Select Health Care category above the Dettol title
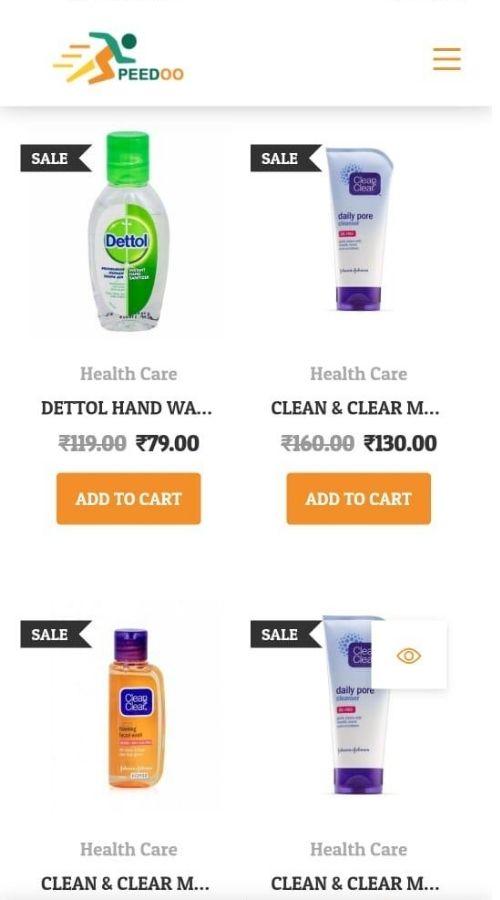The height and width of the screenshot is (900, 500). click(129, 374)
